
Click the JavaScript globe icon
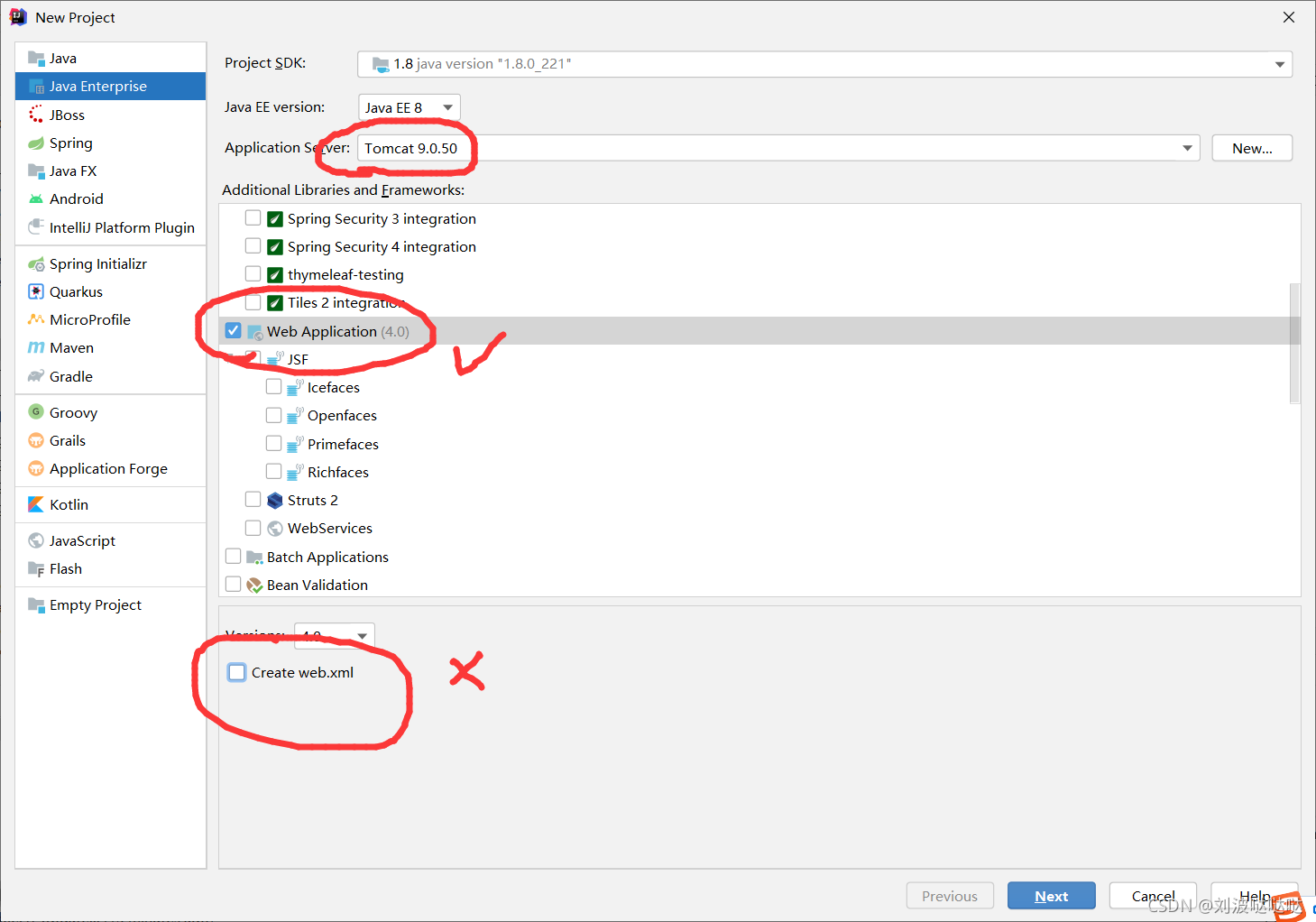(x=36, y=540)
